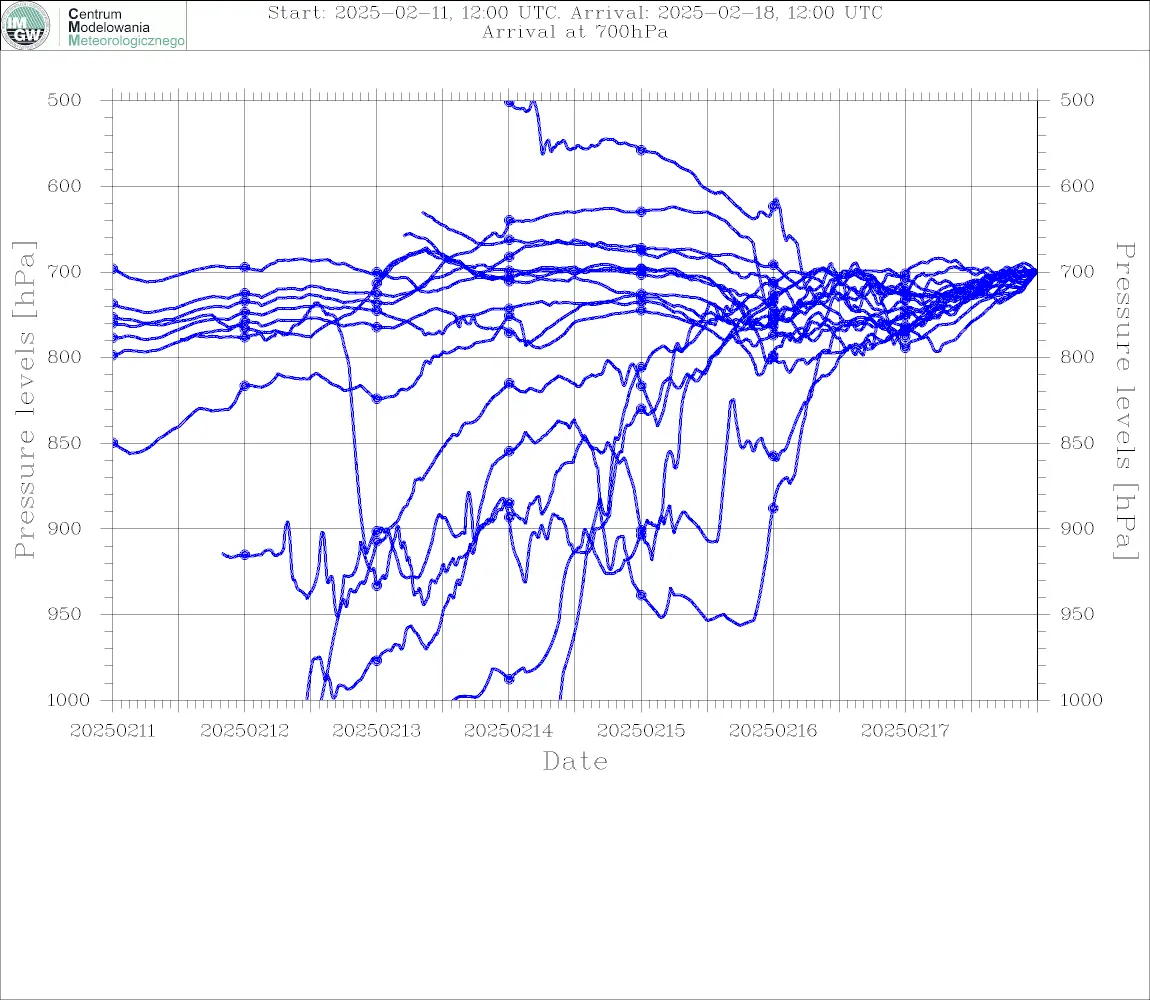Screen dimensions: 1150x1000
Task: Click the right axis 850 label
Action: tap(1077, 443)
